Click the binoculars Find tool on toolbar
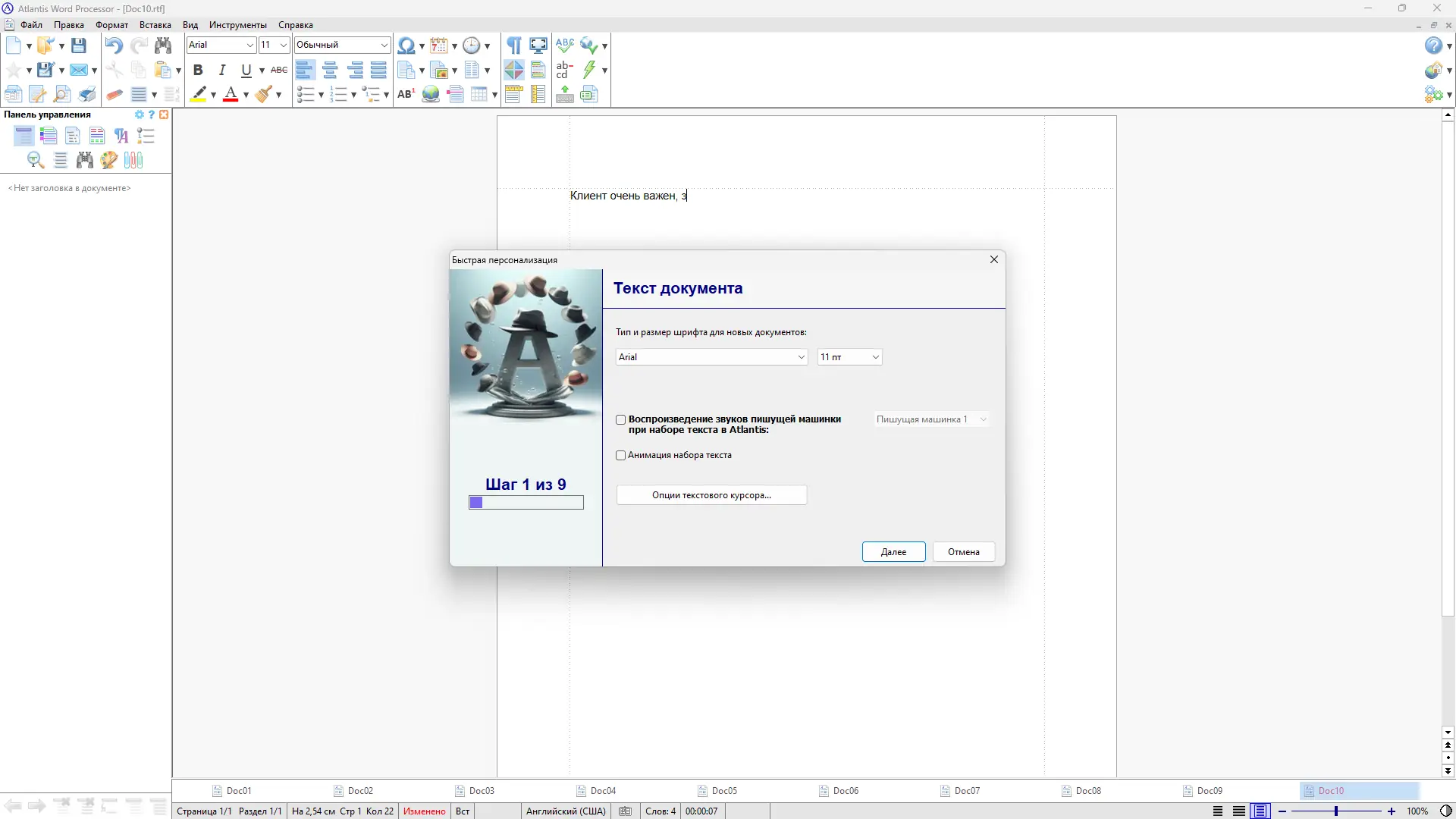1456x819 pixels. click(163, 45)
